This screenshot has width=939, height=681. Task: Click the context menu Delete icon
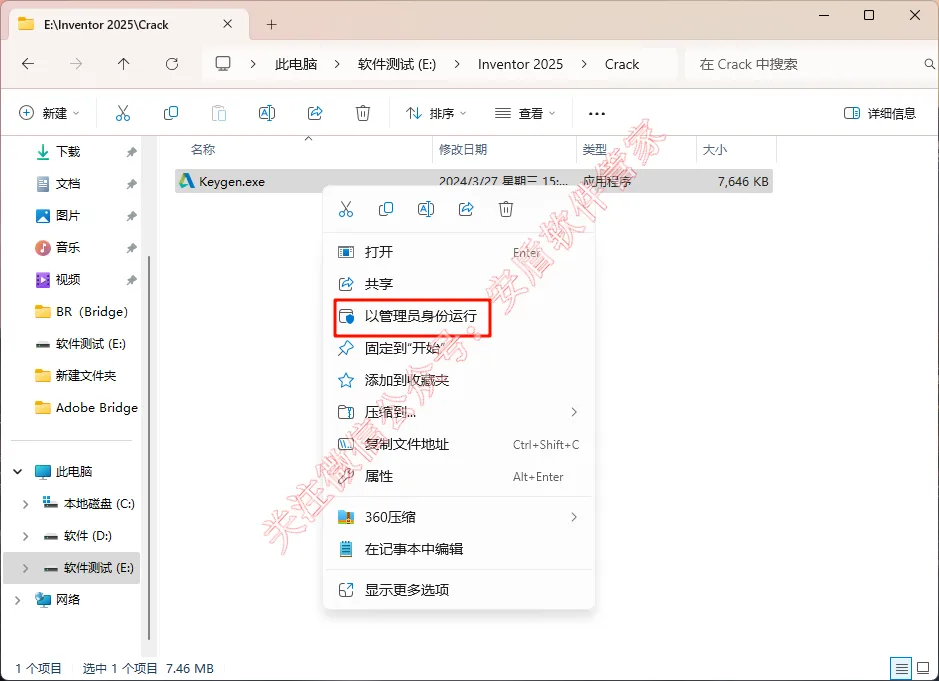pyautogui.click(x=506, y=209)
